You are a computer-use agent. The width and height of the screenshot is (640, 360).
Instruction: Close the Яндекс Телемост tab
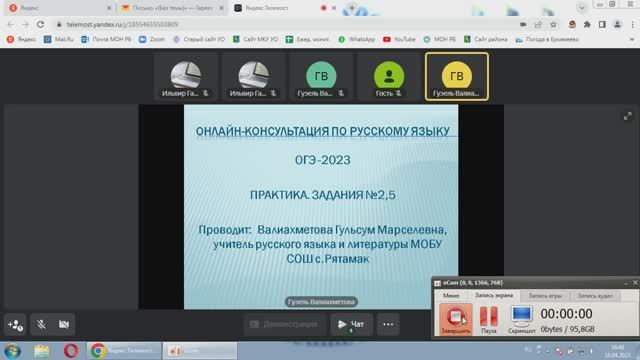[x=333, y=8]
